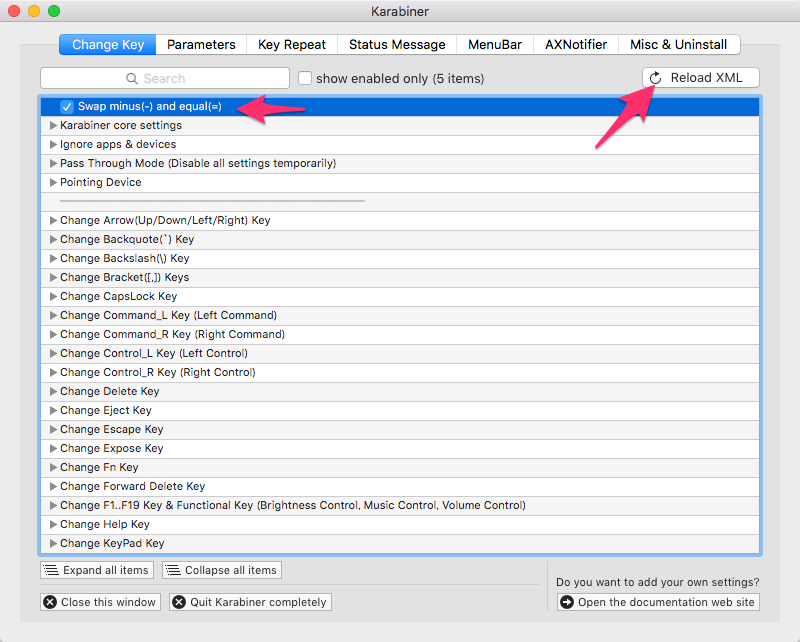Switch to the Parameters tab

201,45
